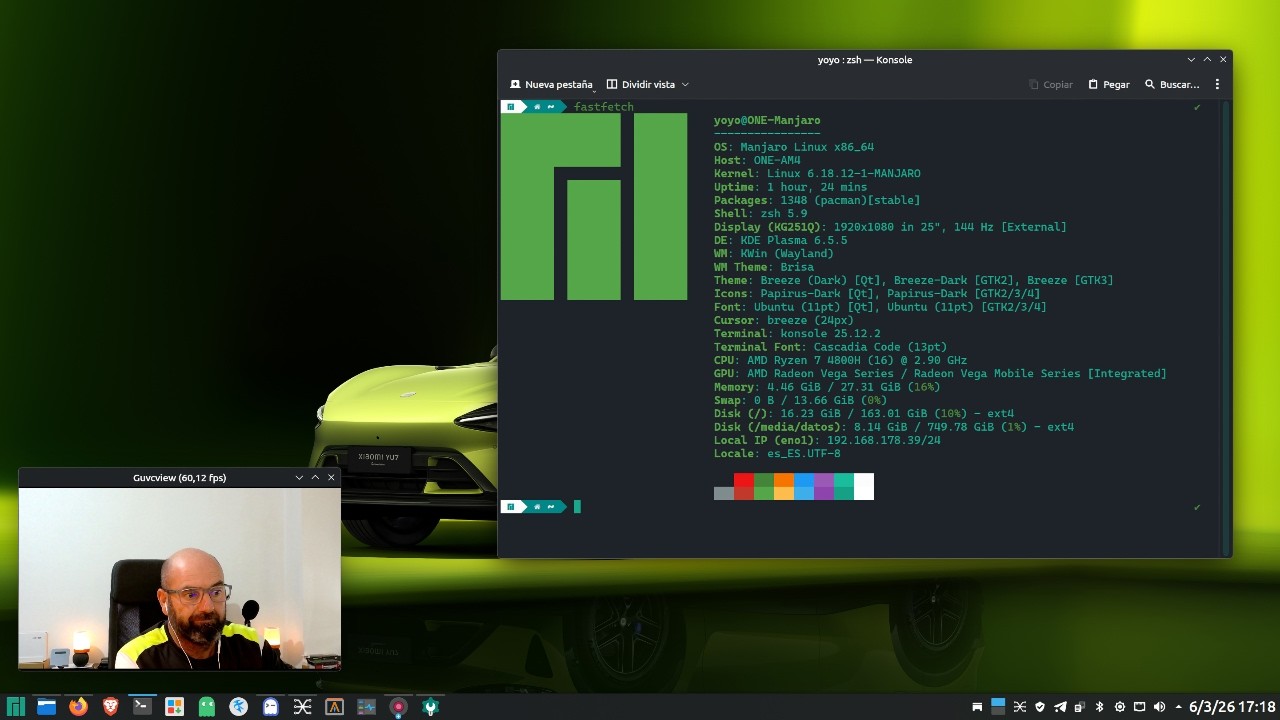Click the 'Local IP (eno1)' line
Viewport: 1280px width, 720px height.
tap(827, 440)
